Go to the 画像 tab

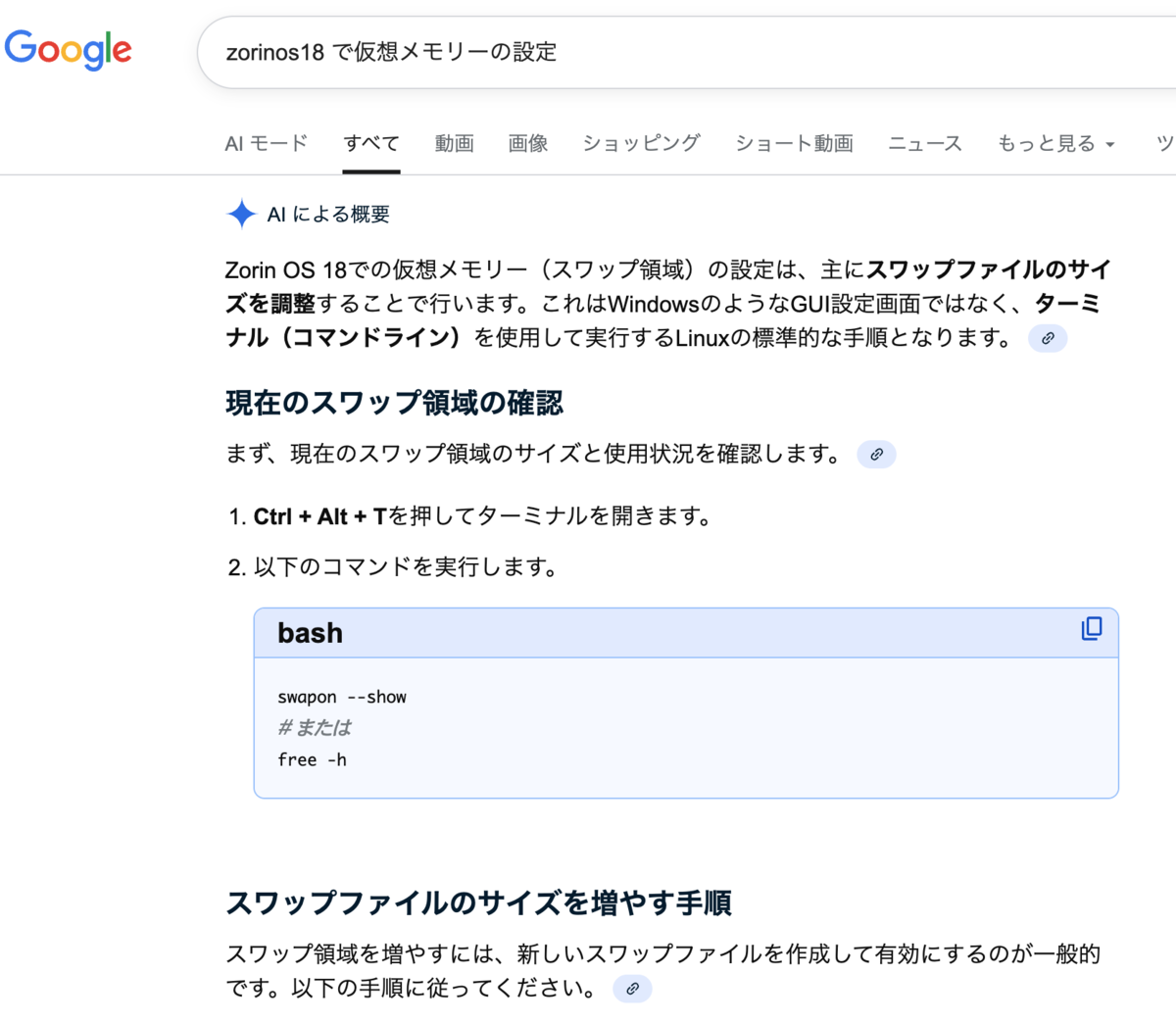click(527, 144)
